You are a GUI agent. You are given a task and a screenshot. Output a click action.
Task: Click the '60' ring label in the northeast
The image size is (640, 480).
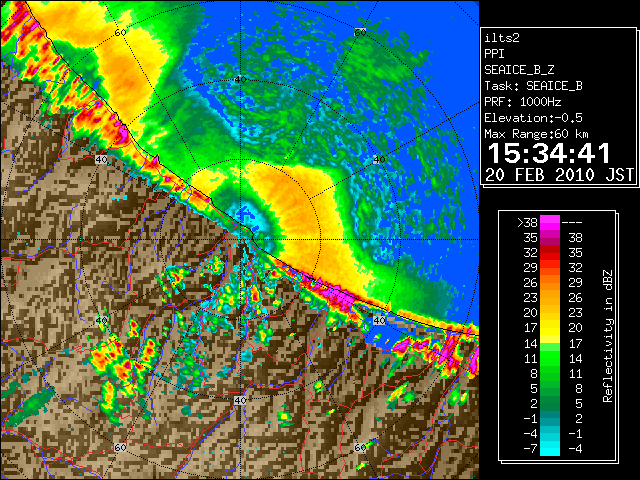click(360, 32)
